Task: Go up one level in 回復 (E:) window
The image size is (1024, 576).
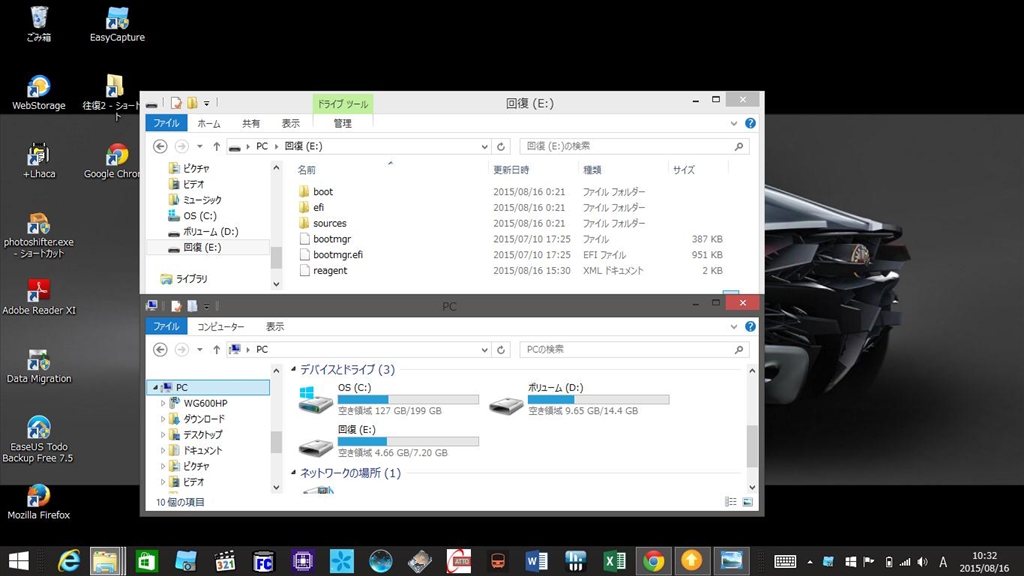Action: click(216, 147)
